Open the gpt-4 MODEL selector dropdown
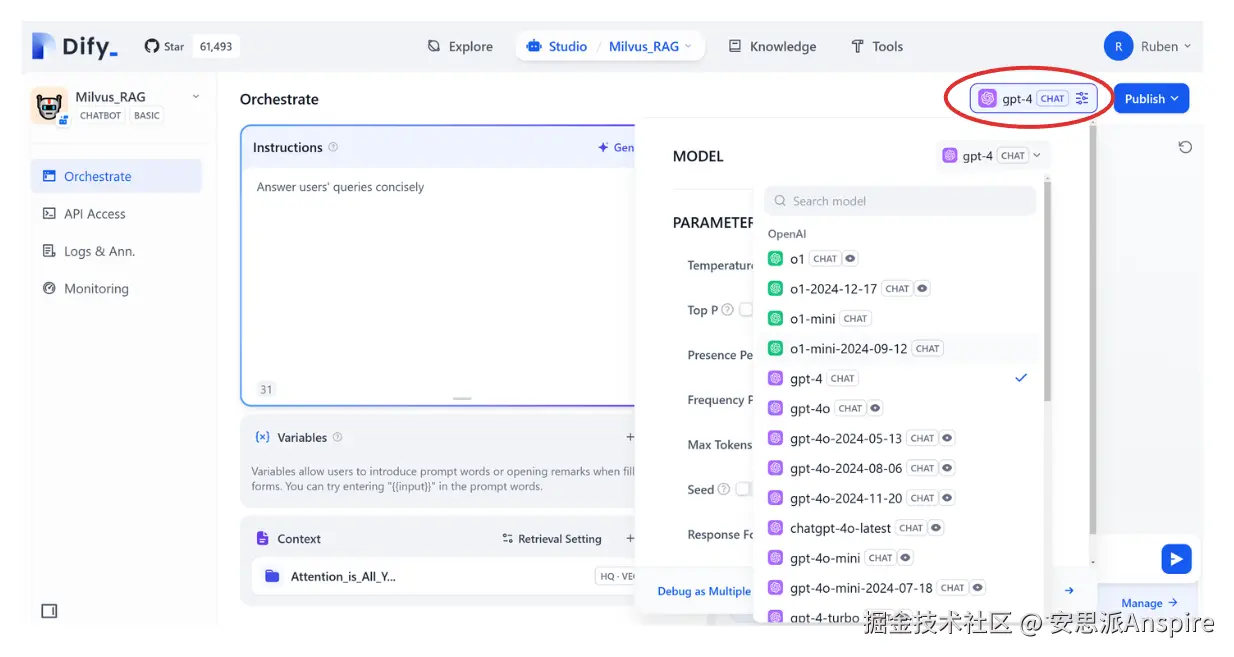This screenshot has height=657, width=1234. (991, 156)
